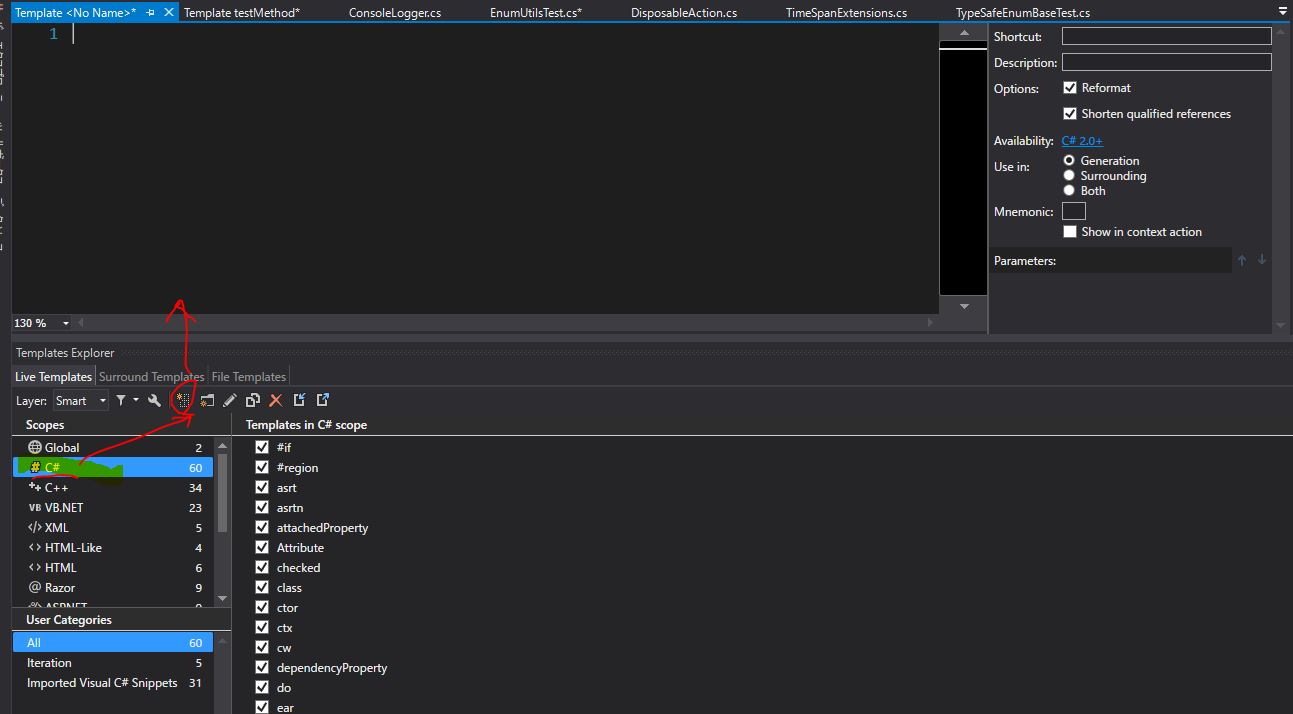Uncheck the Reformat option
Viewport: 1293px width, 714px height.
pos(1070,88)
